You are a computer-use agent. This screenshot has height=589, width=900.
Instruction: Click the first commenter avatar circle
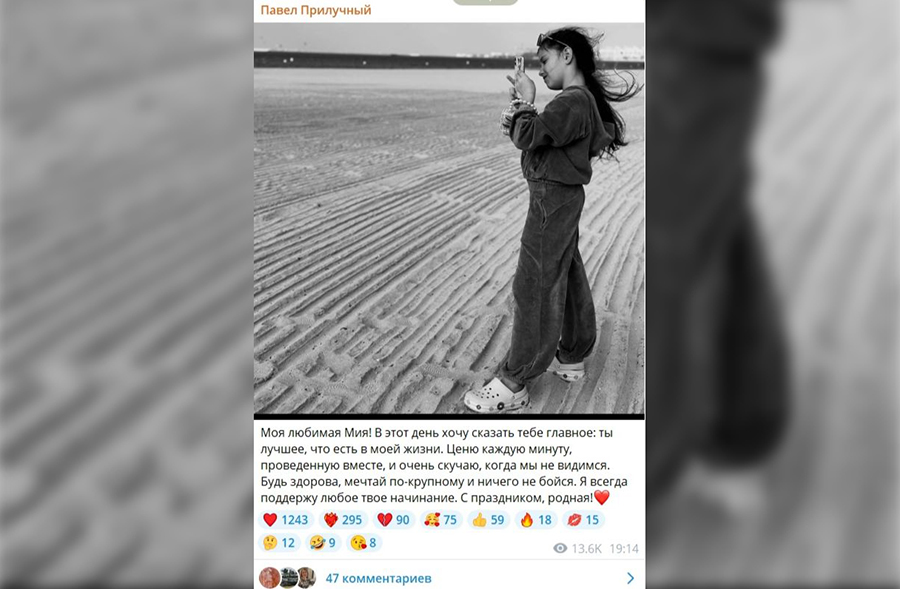coord(270,578)
